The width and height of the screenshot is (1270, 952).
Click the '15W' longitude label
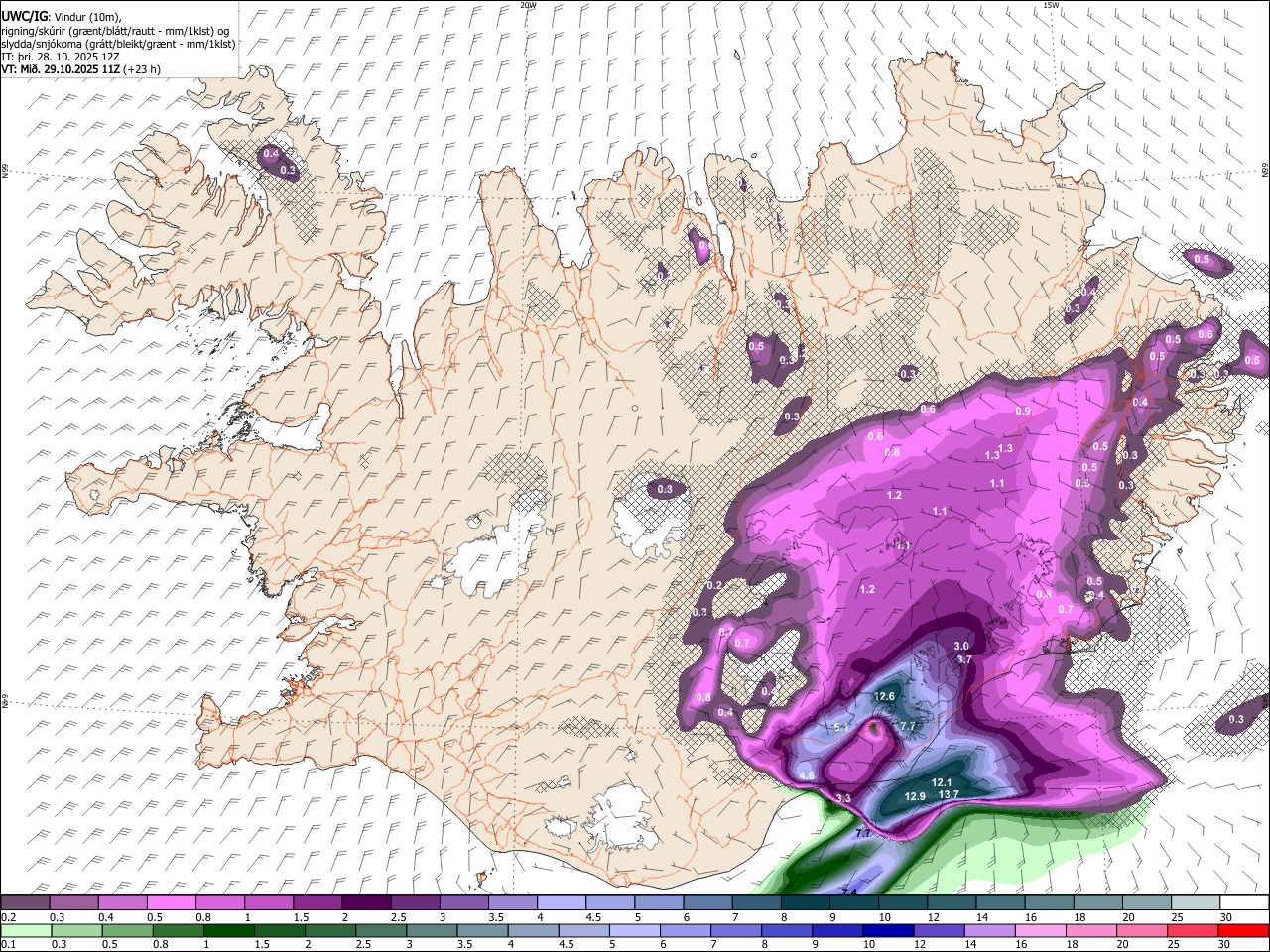click(1051, 5)
